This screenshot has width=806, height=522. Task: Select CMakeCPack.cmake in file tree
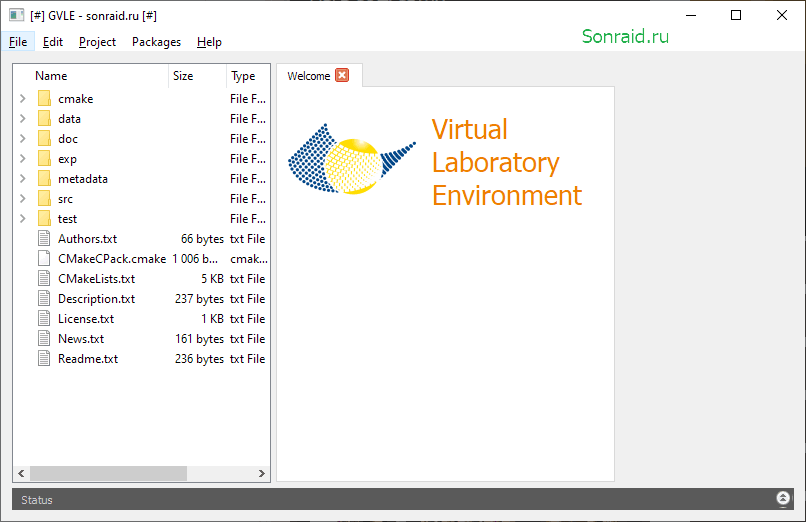coord(112,259)
